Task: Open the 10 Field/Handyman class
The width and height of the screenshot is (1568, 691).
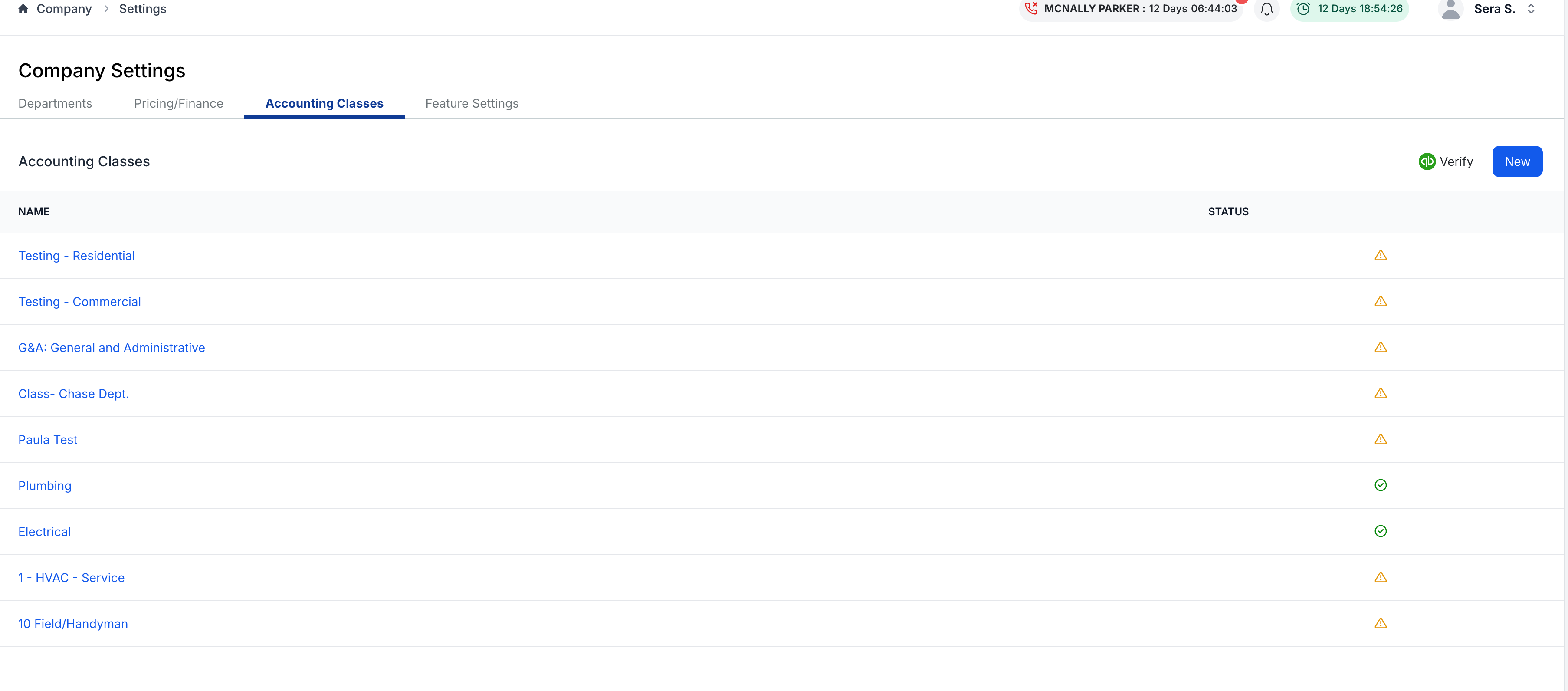Action: (x=73, y=623)
